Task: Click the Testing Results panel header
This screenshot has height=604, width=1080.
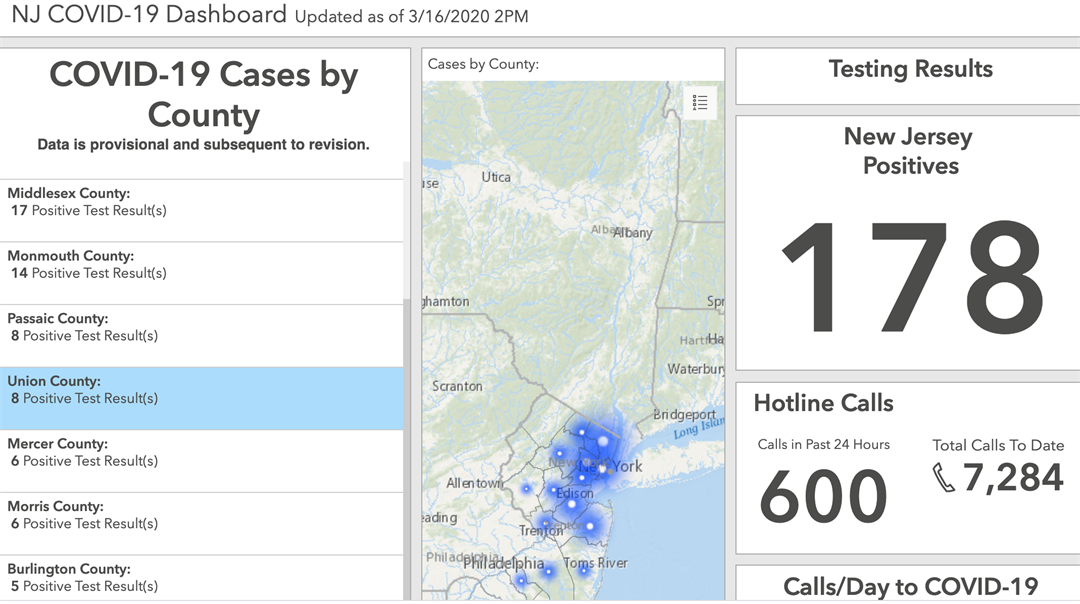Action: 910,70
